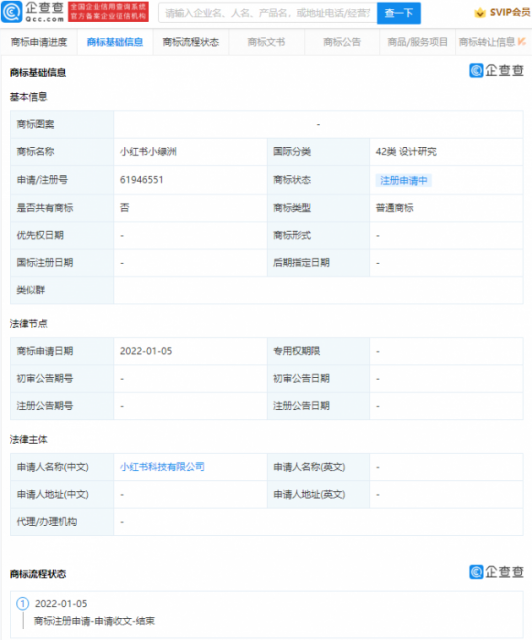
Task: Go to the 商标公告 tab
Action: 342,42
